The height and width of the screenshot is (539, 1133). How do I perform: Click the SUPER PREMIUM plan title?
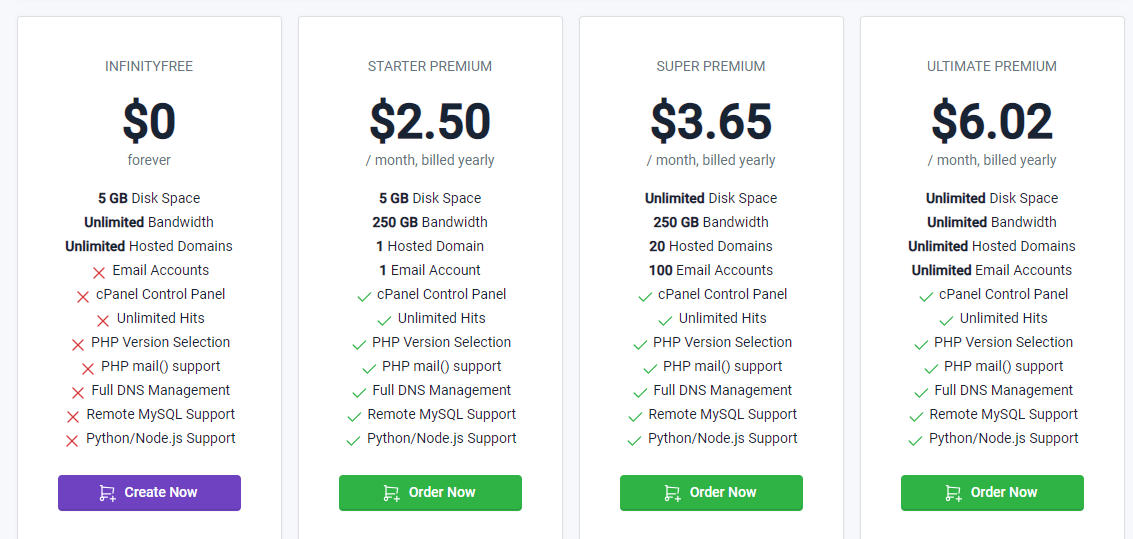pyautogui.click(x=711, y=66)
